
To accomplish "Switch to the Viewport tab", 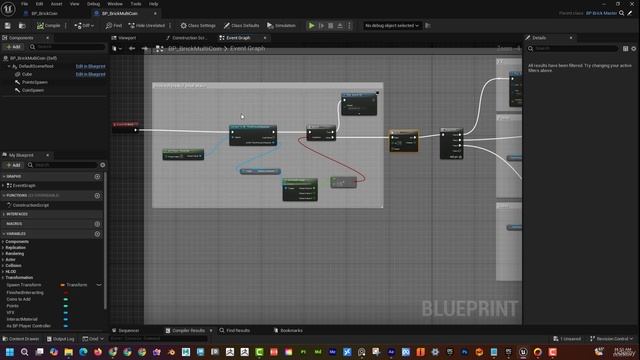I will (124, 38).
